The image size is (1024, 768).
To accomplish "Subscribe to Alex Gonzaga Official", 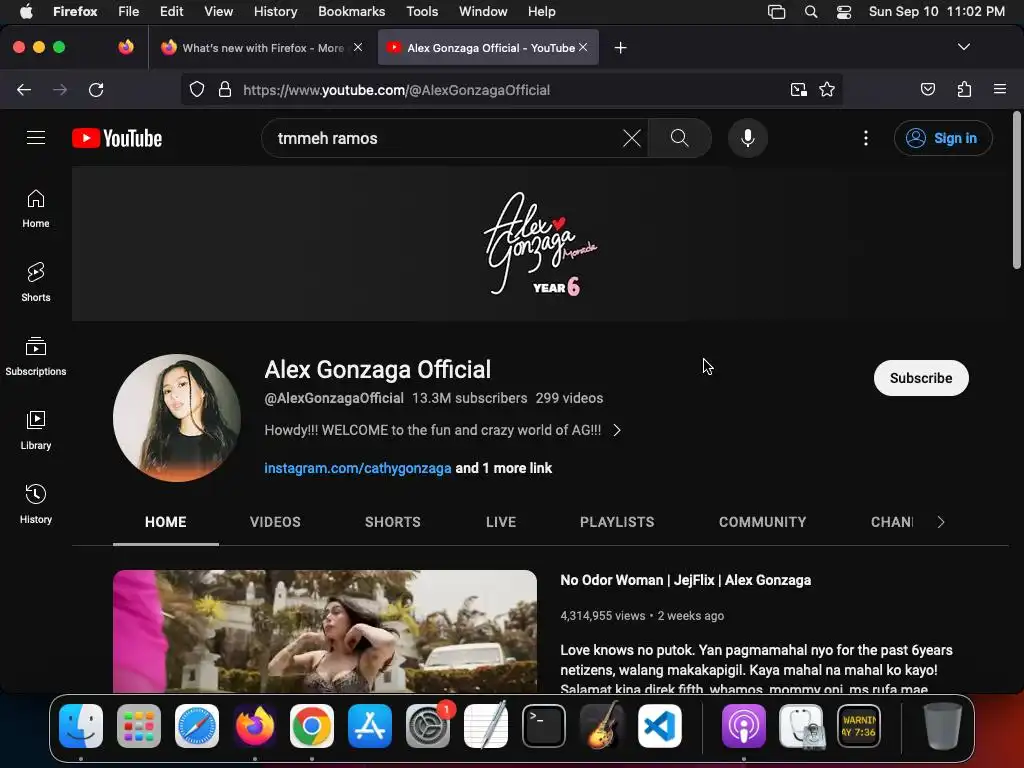I will pos(921,377).
